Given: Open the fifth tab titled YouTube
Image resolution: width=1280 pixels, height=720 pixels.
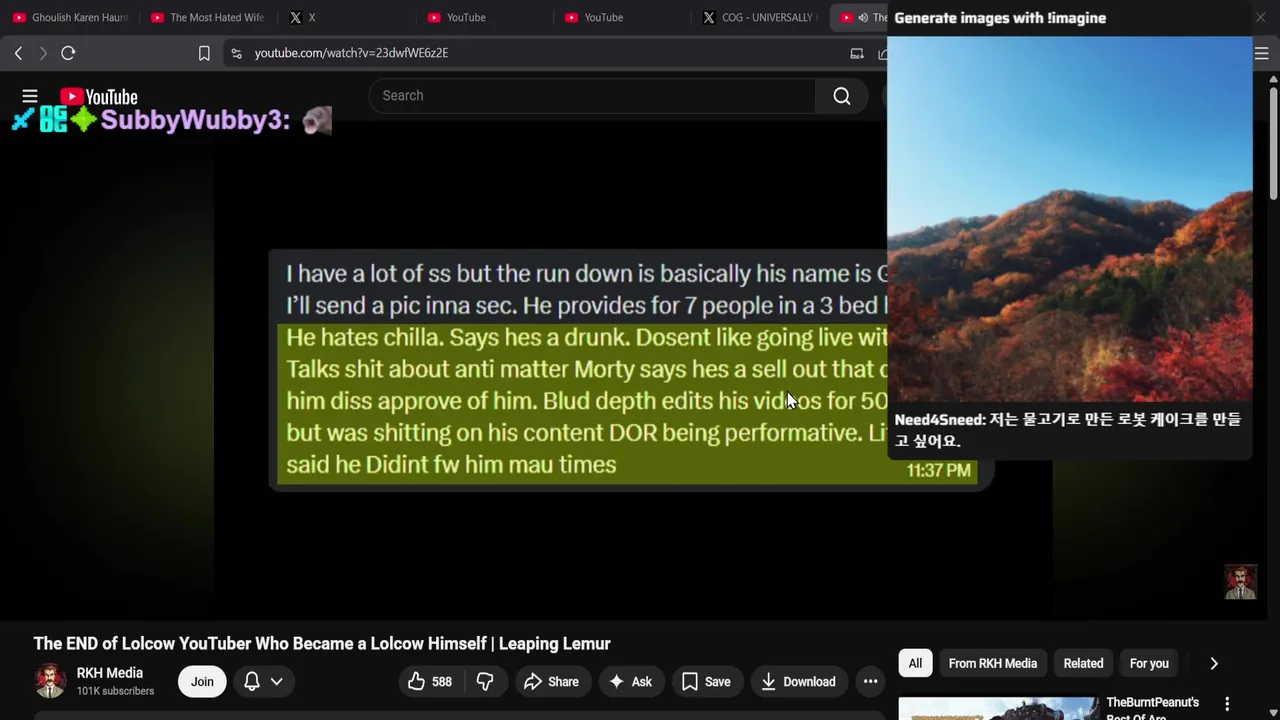Looking at the screenshot, I should pyautogui.click(x=622, y=17).
